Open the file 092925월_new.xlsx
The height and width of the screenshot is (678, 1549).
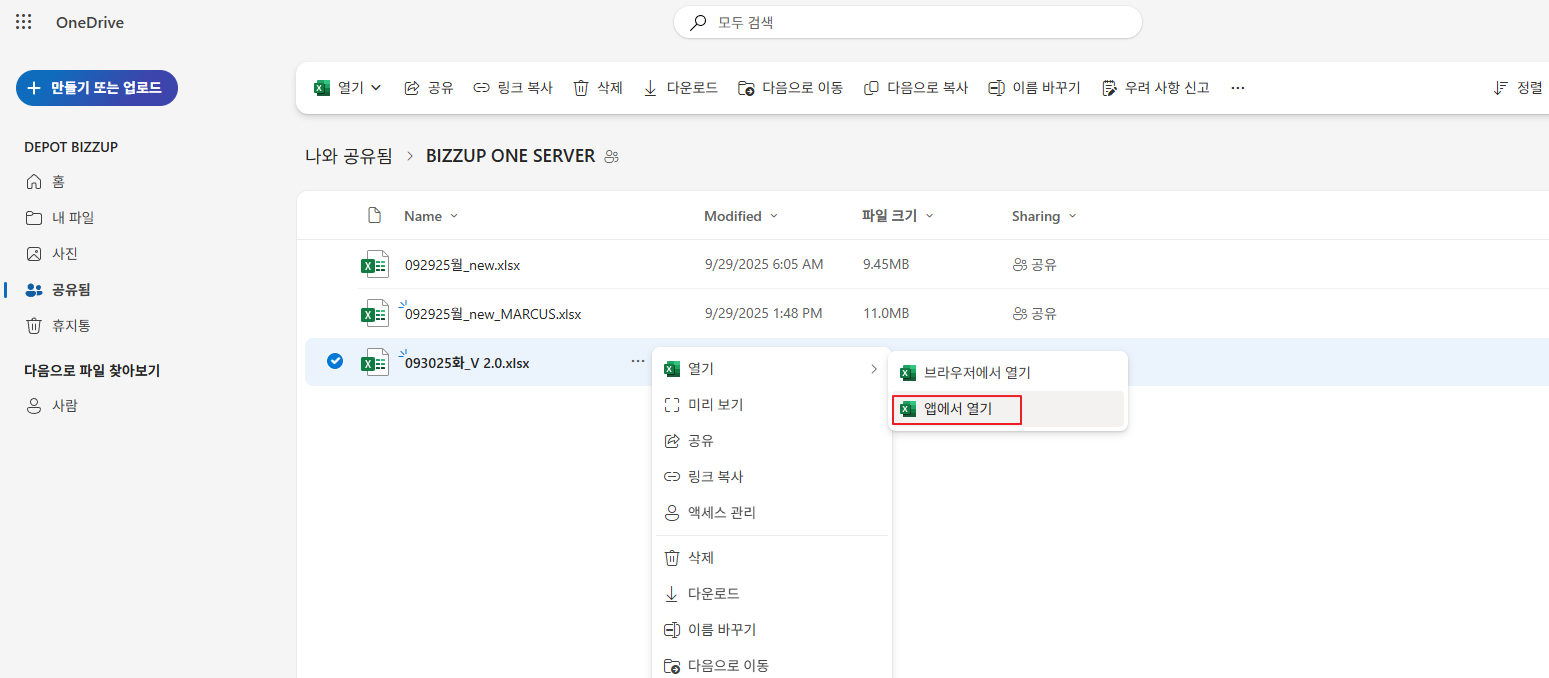click(462, 265)
